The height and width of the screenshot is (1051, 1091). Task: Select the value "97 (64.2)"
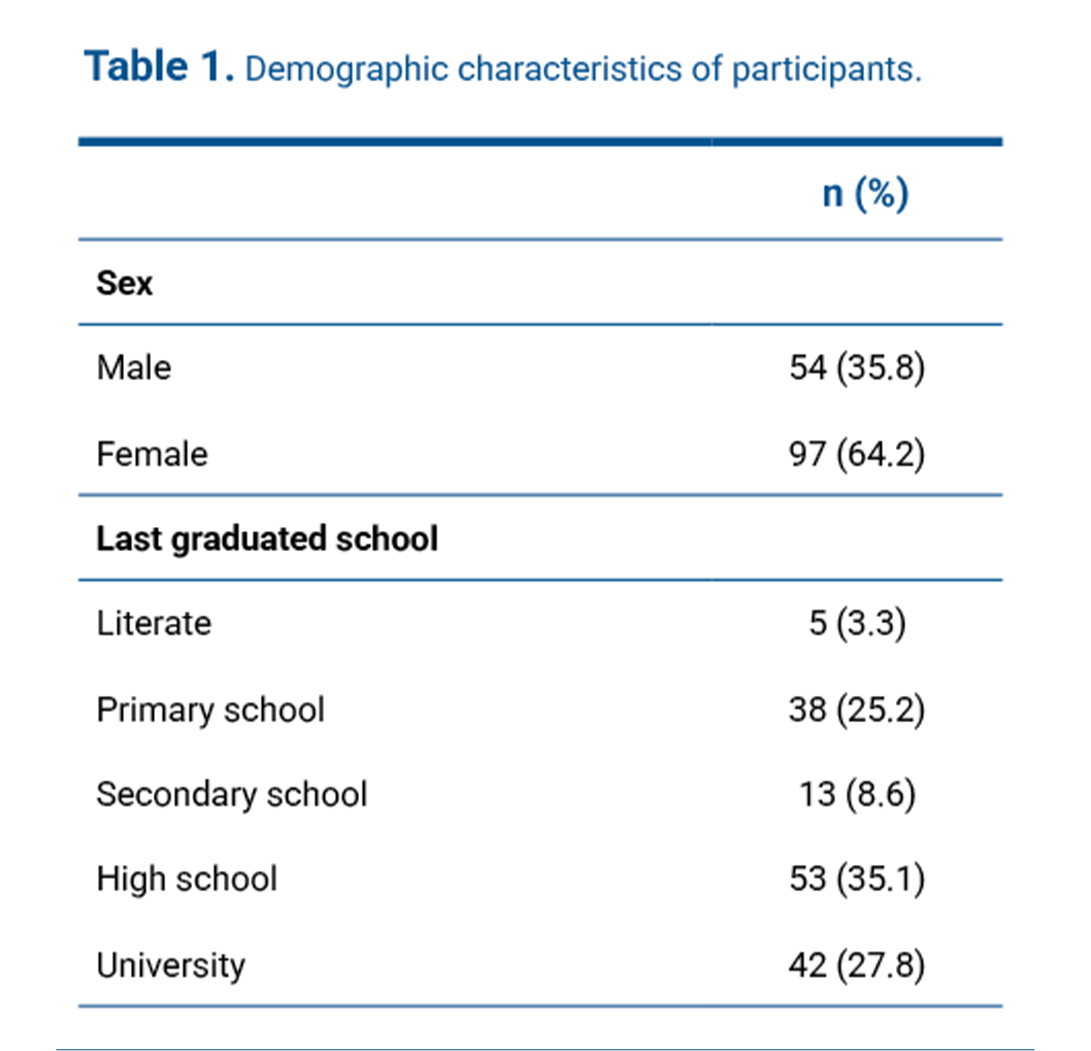point(857,454)
